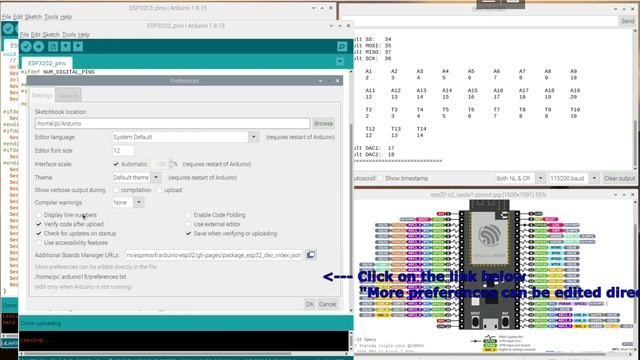The image size is (640, 360).
Task: Click Cancel in Preferences dialog
Action: (x=327, y=304)
